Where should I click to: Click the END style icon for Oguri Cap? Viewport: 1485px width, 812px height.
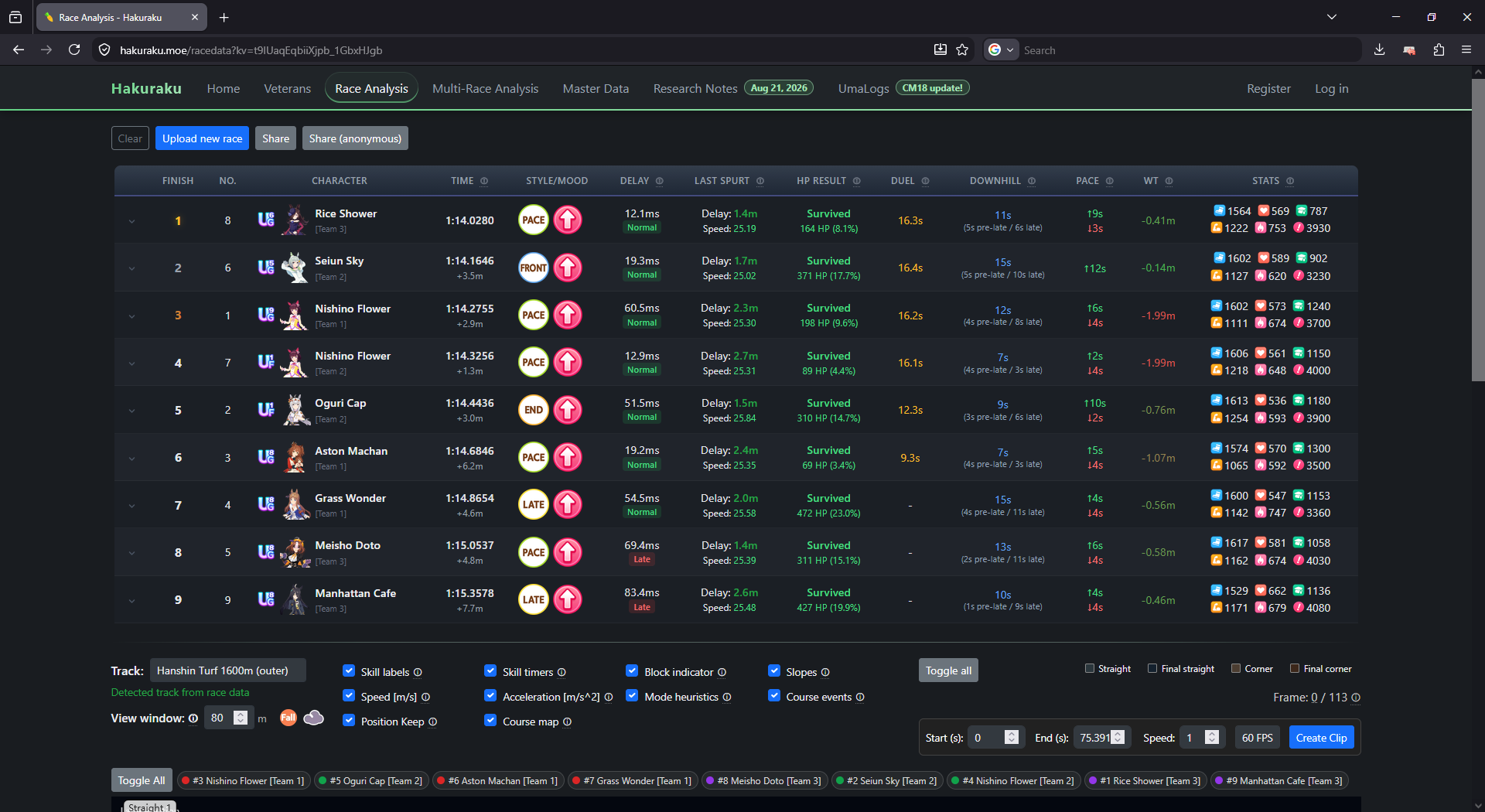(533, 410)
